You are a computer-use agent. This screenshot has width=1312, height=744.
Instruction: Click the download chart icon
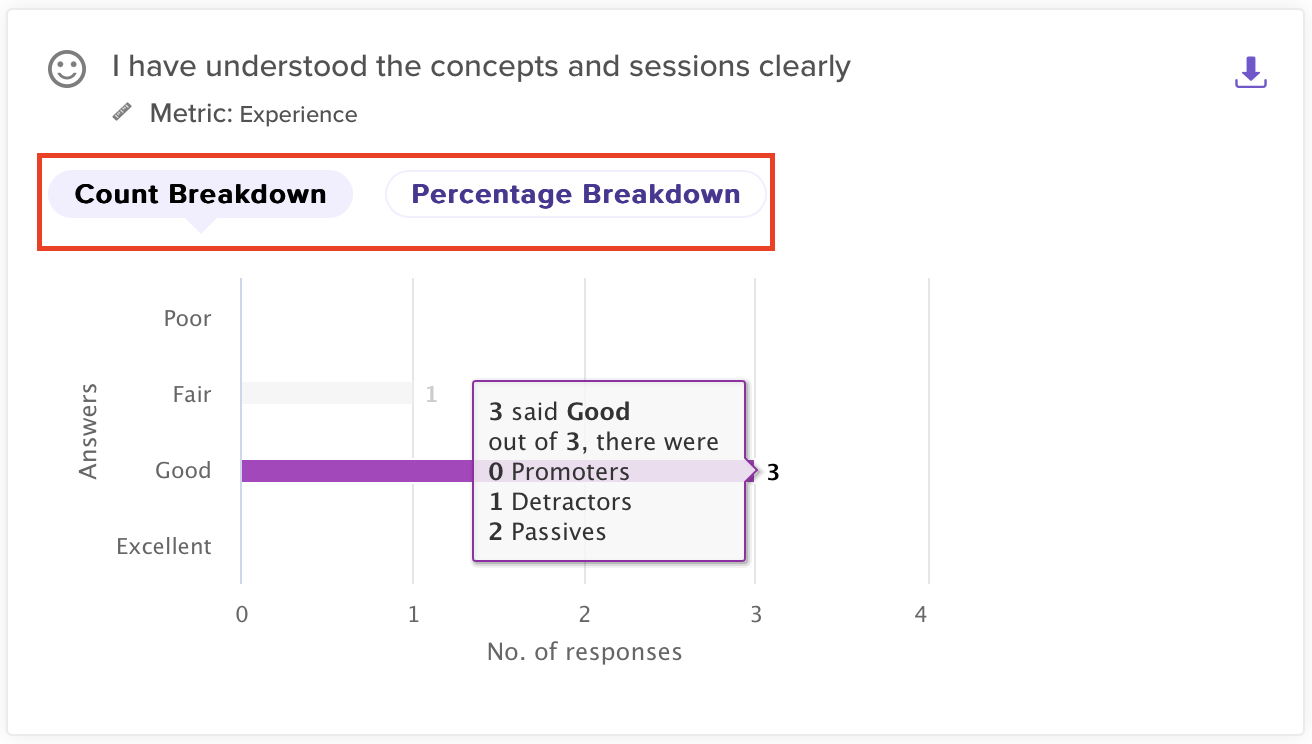[x=1251, y=72]
